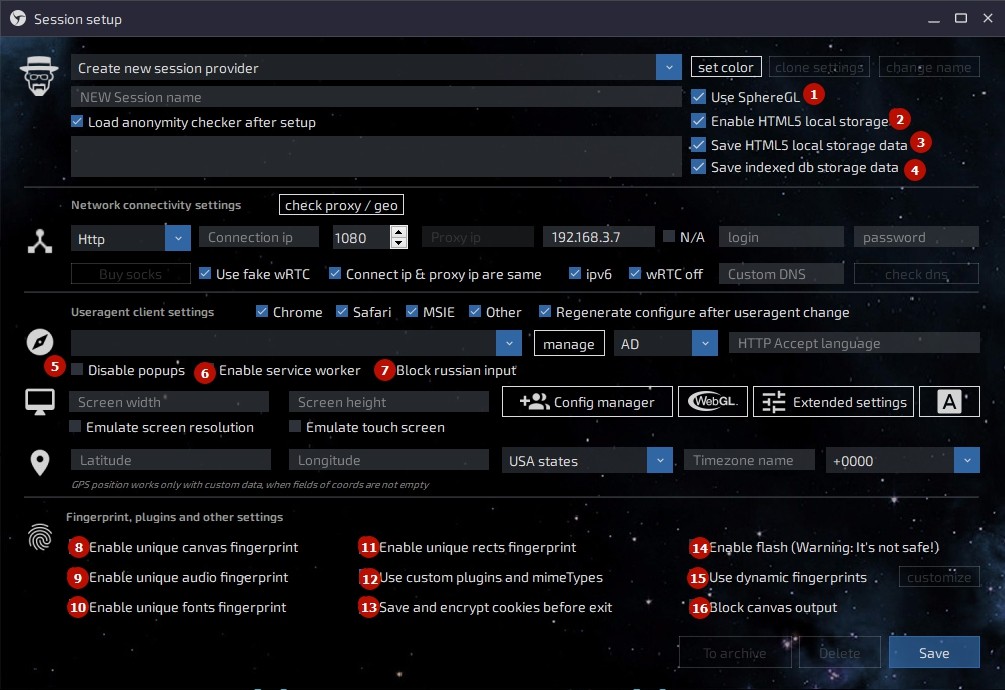Expand the USA states dropdown

pyautogui.click(x=659, y=461)
